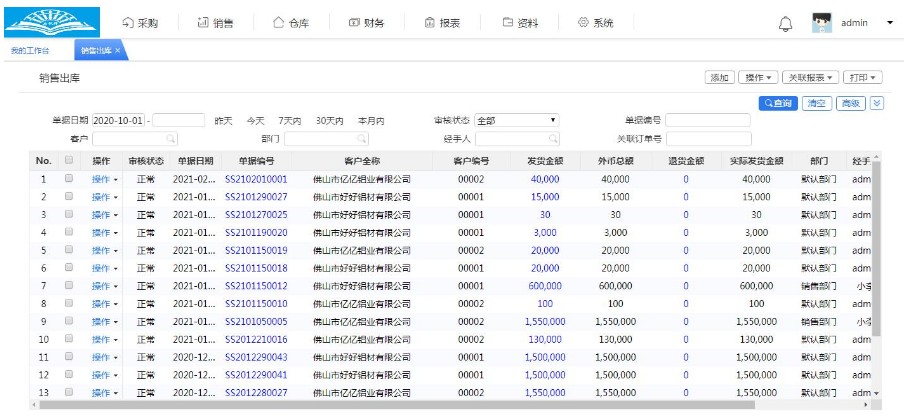Click the admin user avatar
The width and height of the screenshot is (905, 418).
point(822,23)
